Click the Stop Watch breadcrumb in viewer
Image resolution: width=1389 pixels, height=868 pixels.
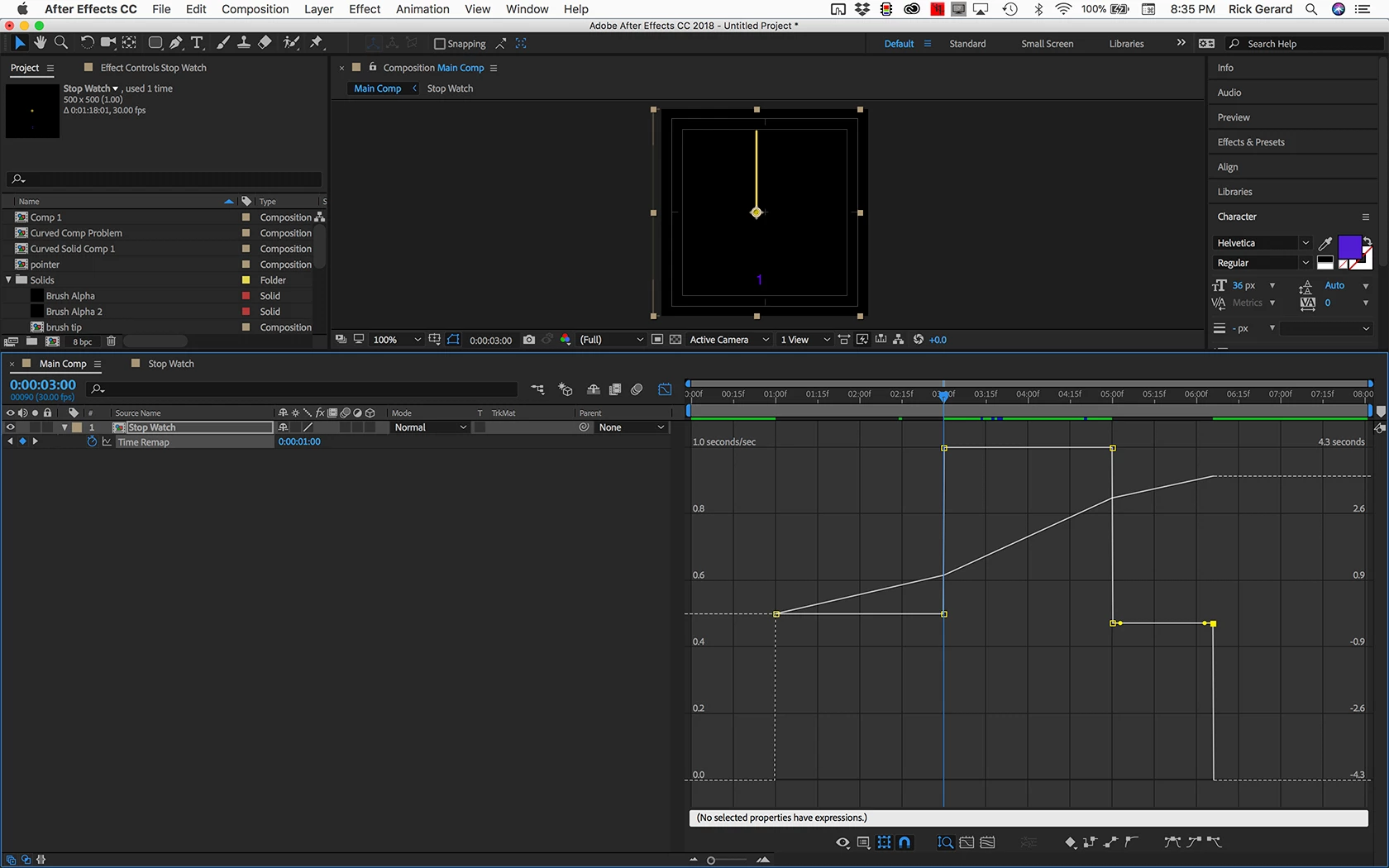pos(450,88)
